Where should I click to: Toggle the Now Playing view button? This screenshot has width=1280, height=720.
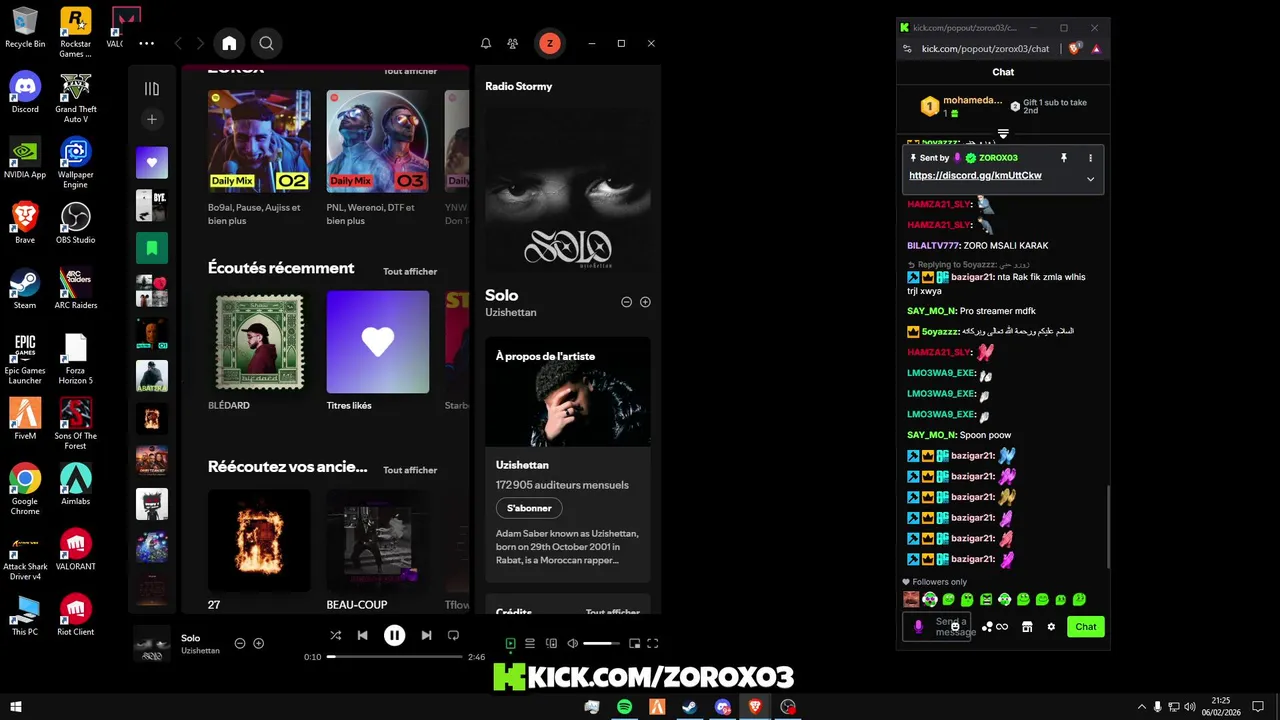pyautogui.click(x=510, y=643)
